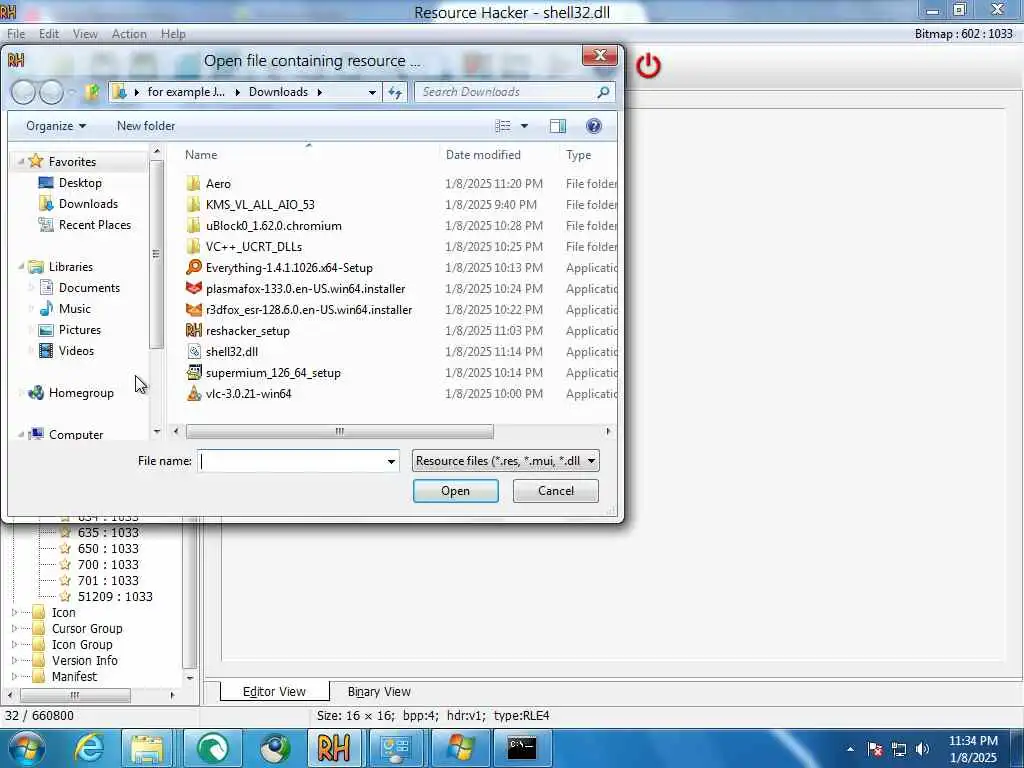Screen dimensions: 1024x768
Task: Click the taskbar clock showing 11:34 PM
Action: click(973, 749)
